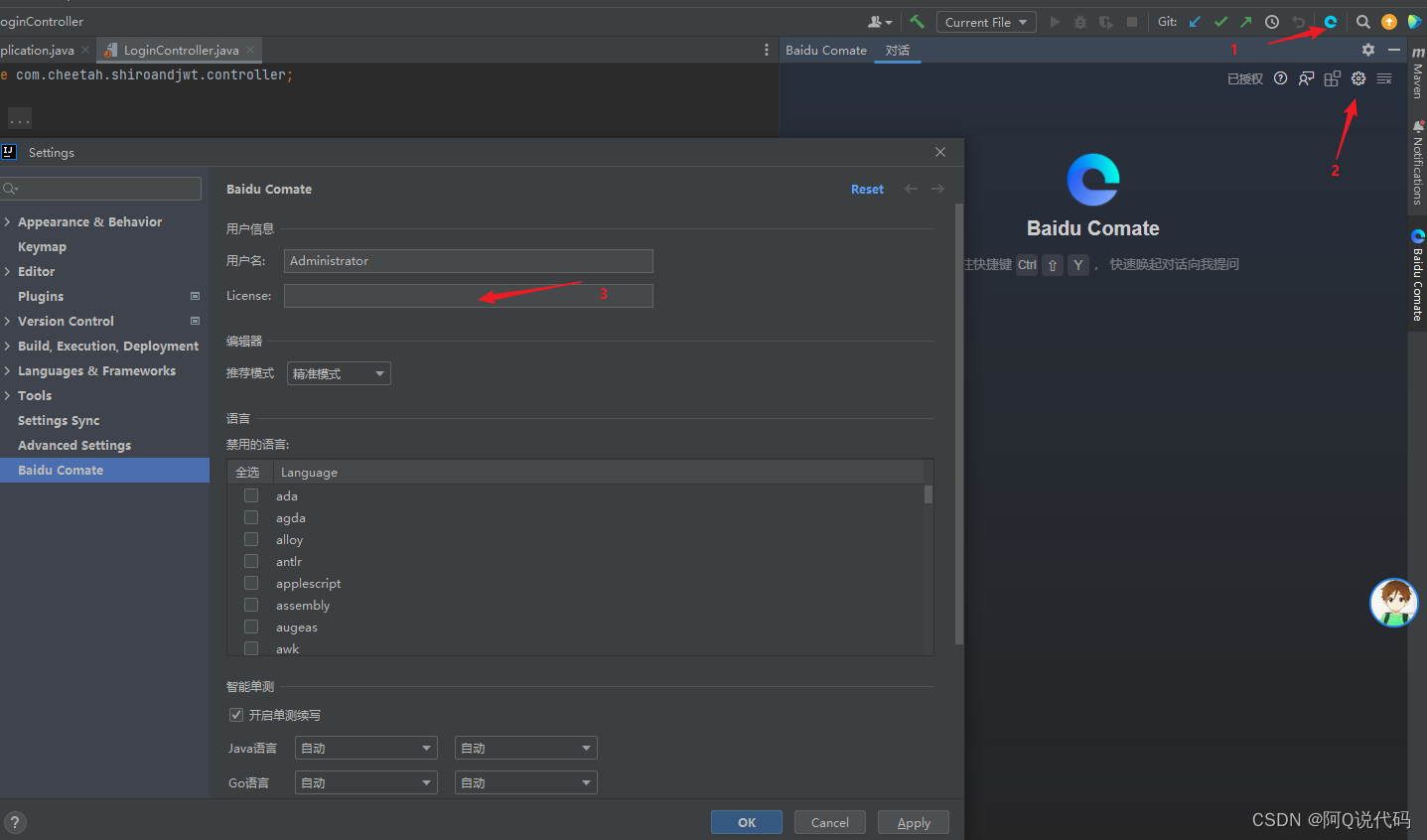The height and width of the screenshot is (840, 1427).
Task: Click Search Everywhere magnifier icon
Action: pos(1363,22)
